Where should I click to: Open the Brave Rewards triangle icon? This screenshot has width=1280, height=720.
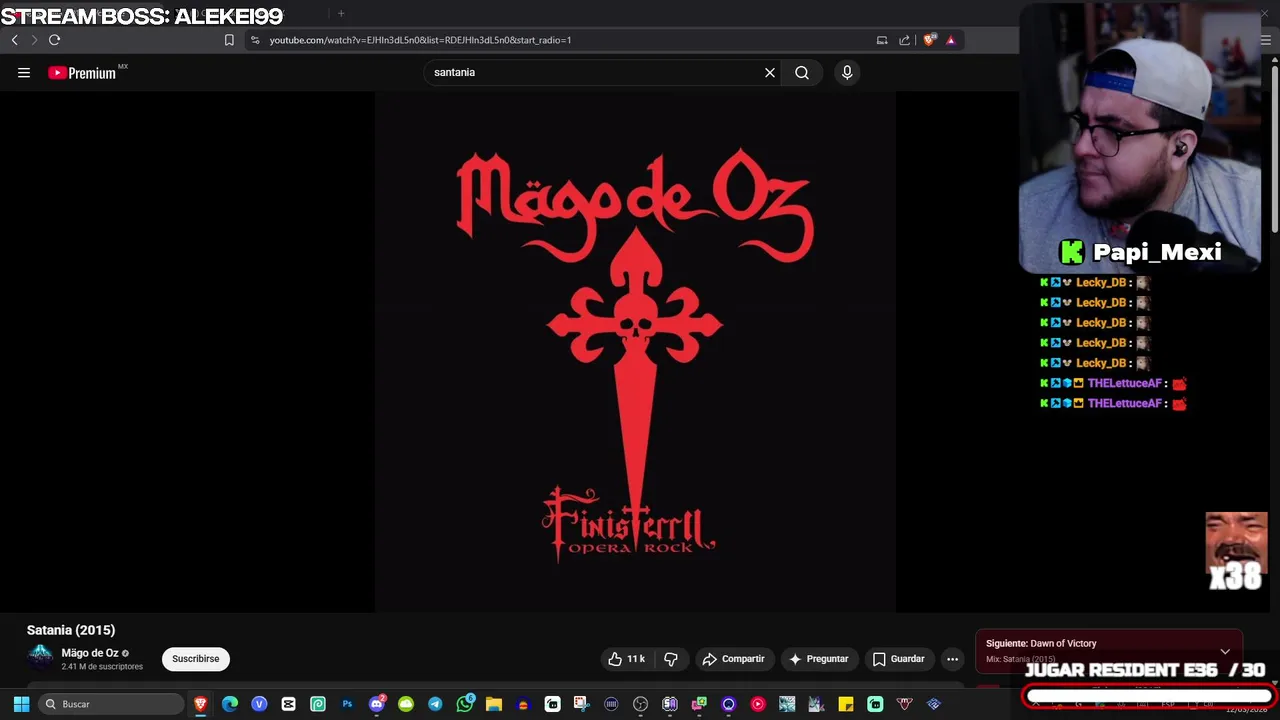951,40
